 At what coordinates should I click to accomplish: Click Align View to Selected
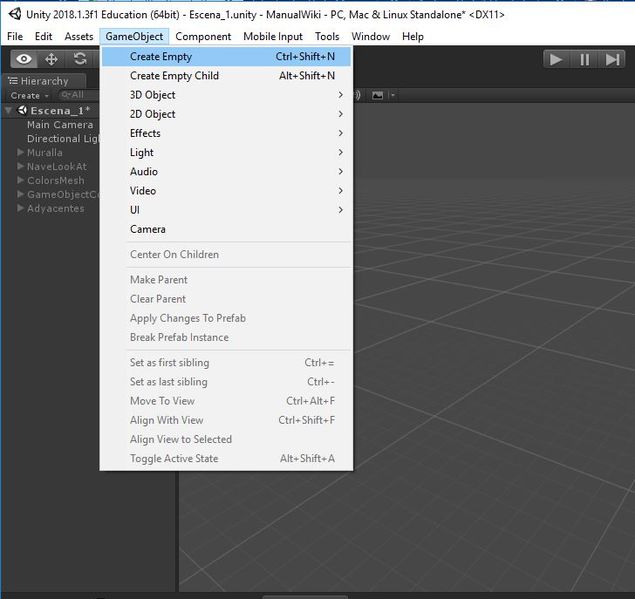(226, 439)
